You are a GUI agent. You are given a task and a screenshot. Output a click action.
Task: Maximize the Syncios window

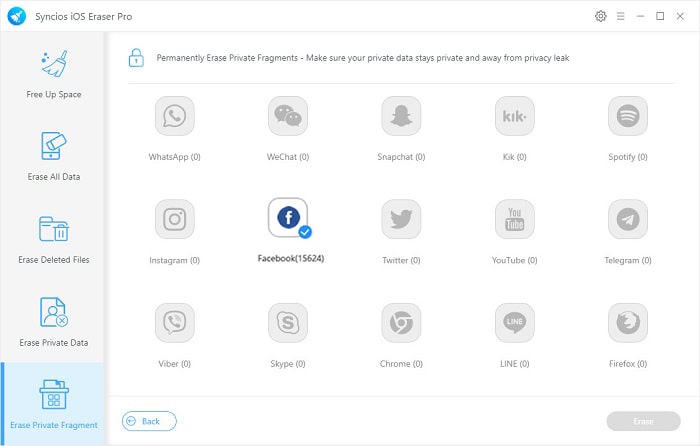point(660,17)
